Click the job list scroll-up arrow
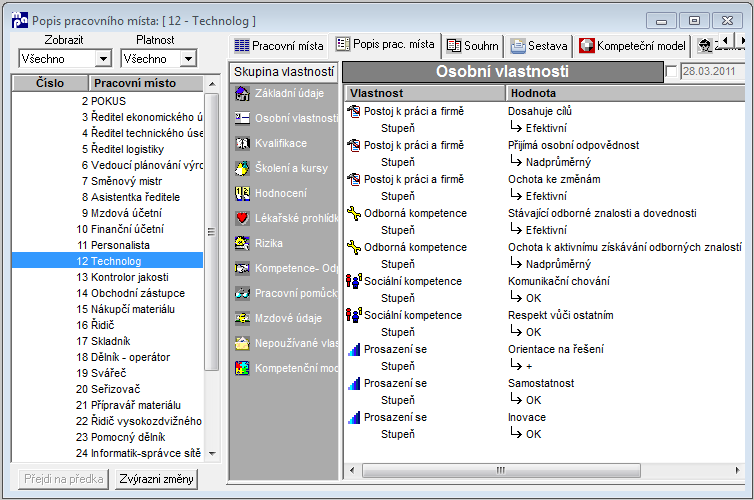The image size is (754, 500). (x=212, y=84)
